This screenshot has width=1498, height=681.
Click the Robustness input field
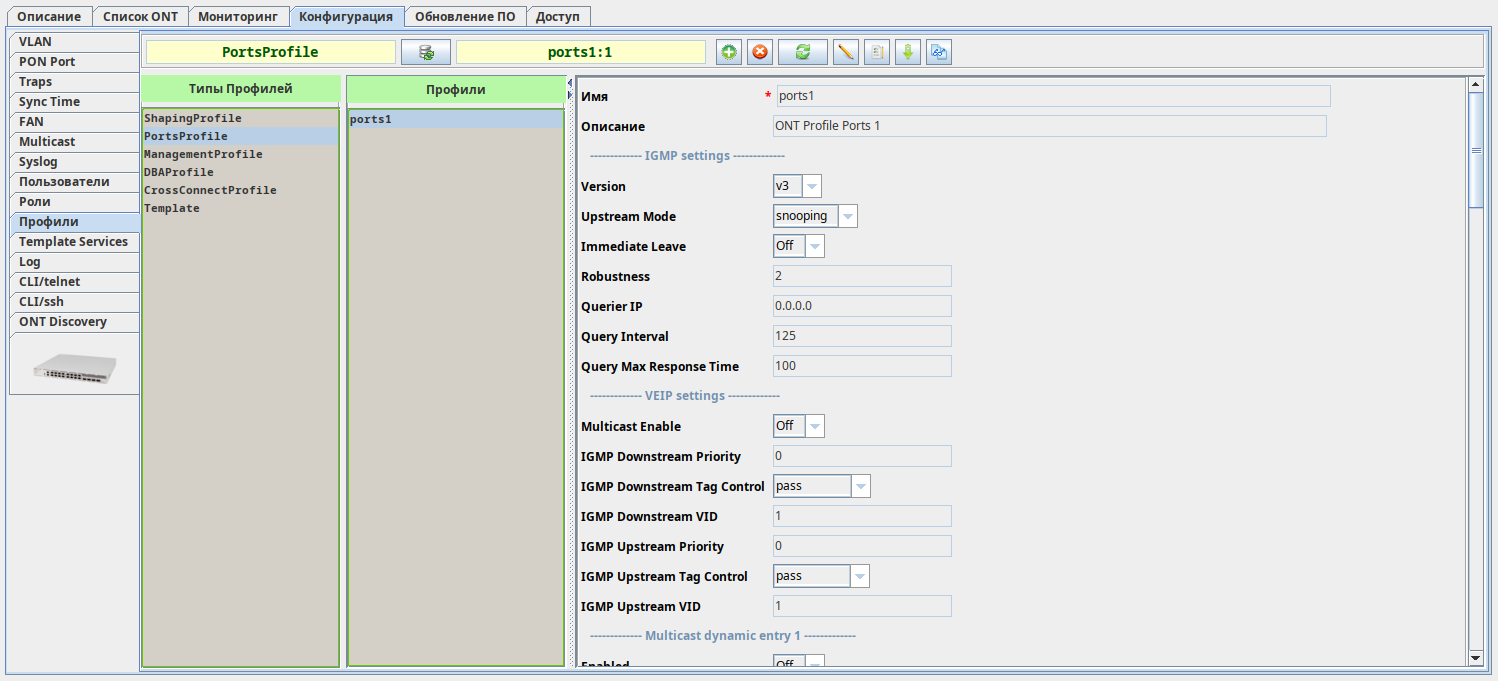tap(862, 277)
